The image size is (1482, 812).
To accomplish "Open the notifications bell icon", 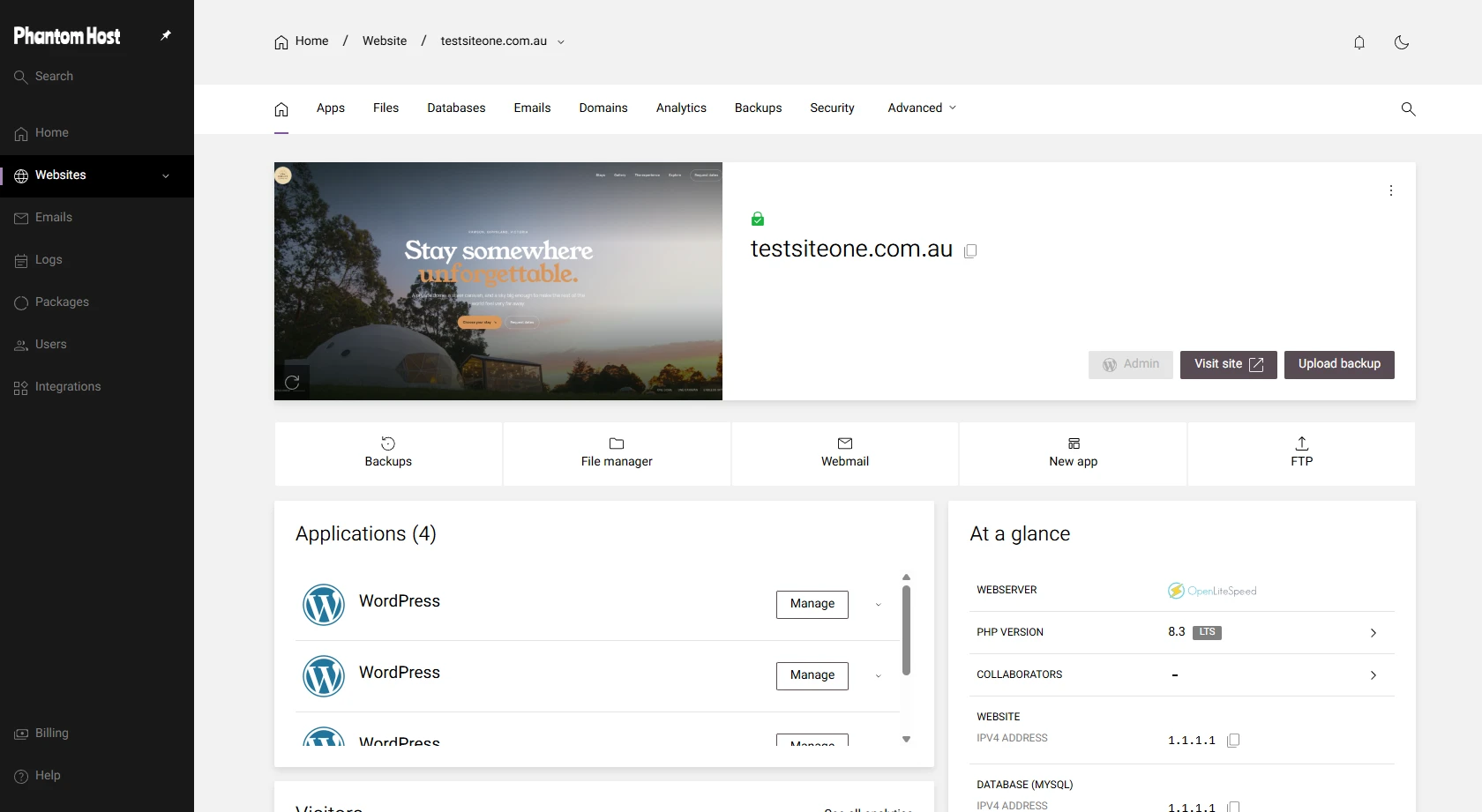I will tap(1359, 42).
